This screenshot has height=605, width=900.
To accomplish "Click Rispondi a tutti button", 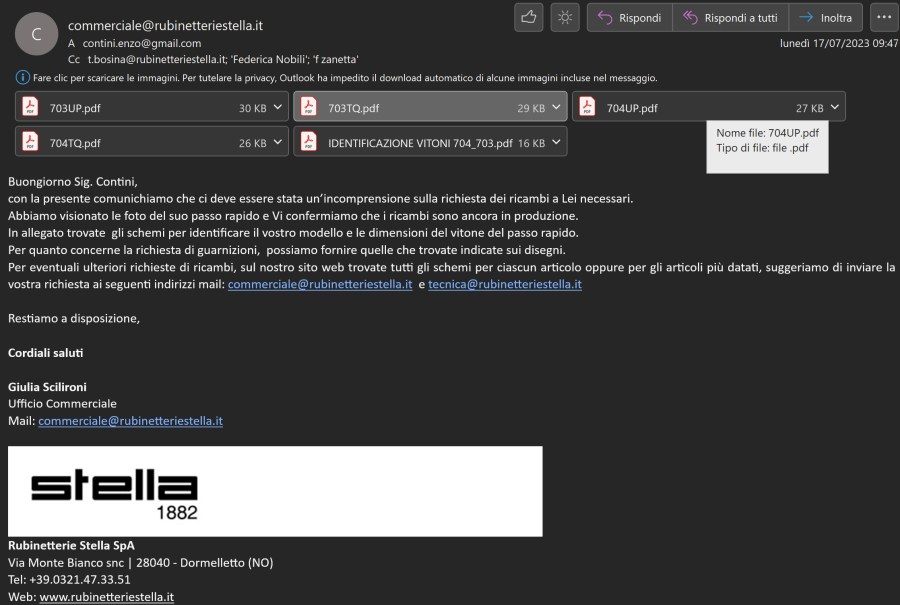I will click(x=730, y=18).
